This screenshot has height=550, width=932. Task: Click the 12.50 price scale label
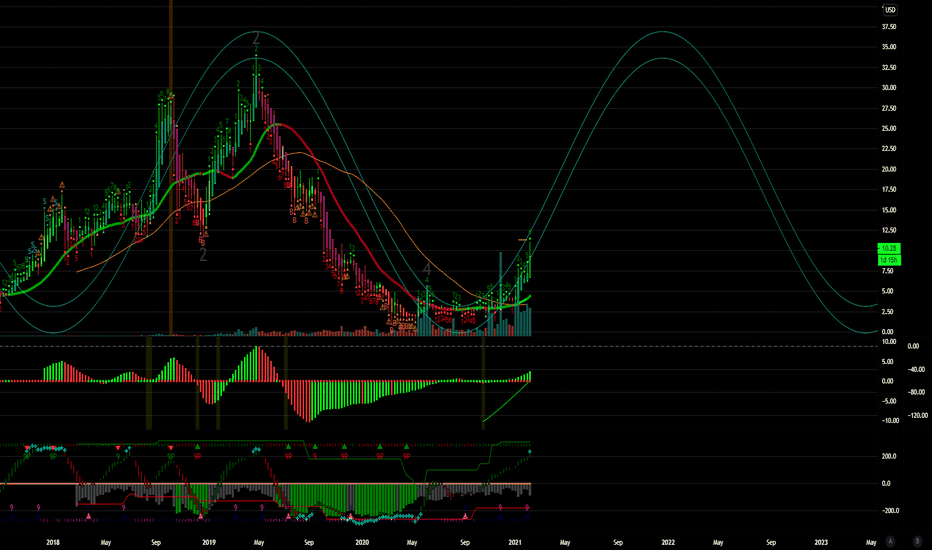click(x=889, y=230)
